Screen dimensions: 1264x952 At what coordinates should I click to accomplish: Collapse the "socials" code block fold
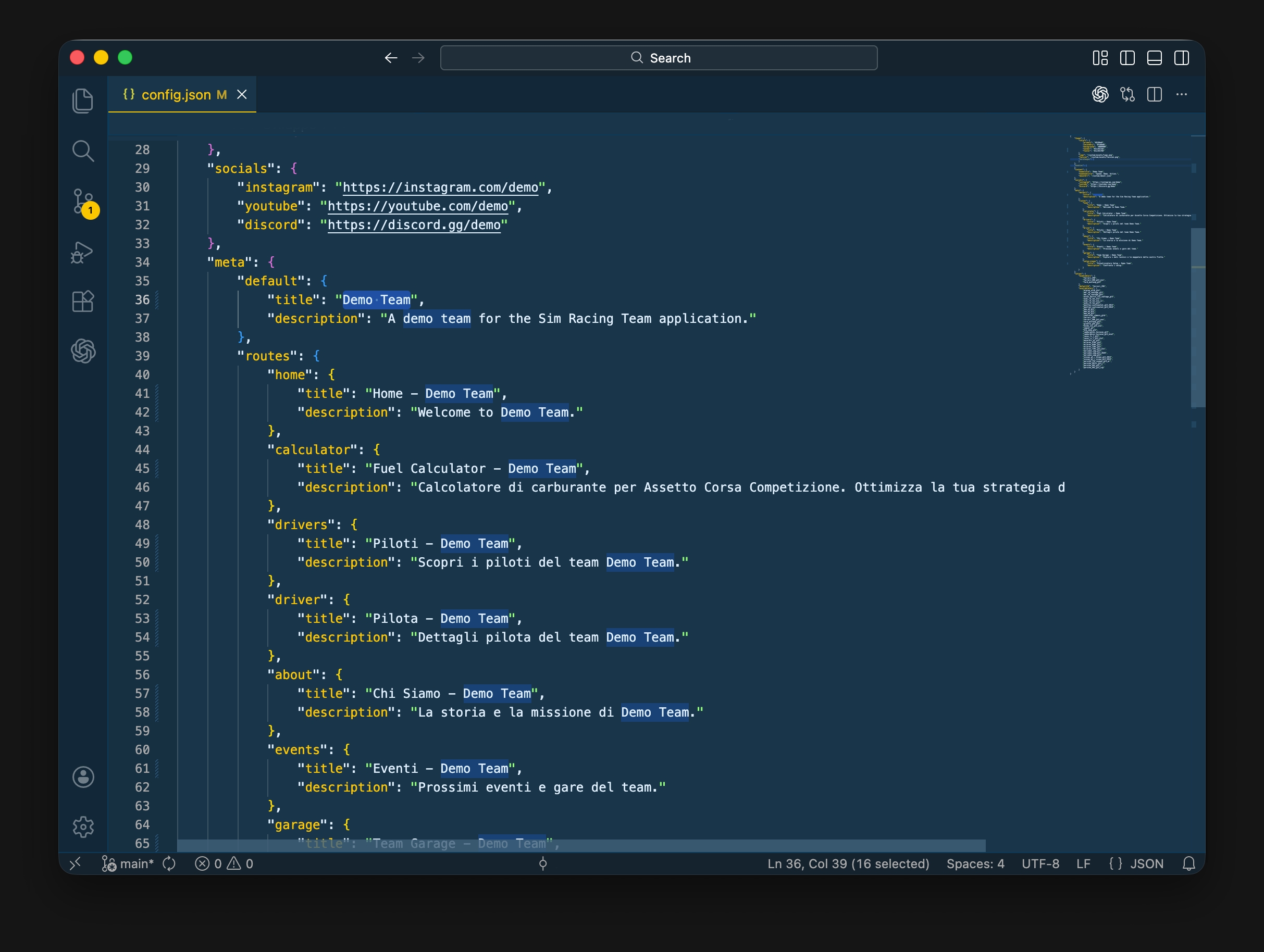(x=166, y=168)
